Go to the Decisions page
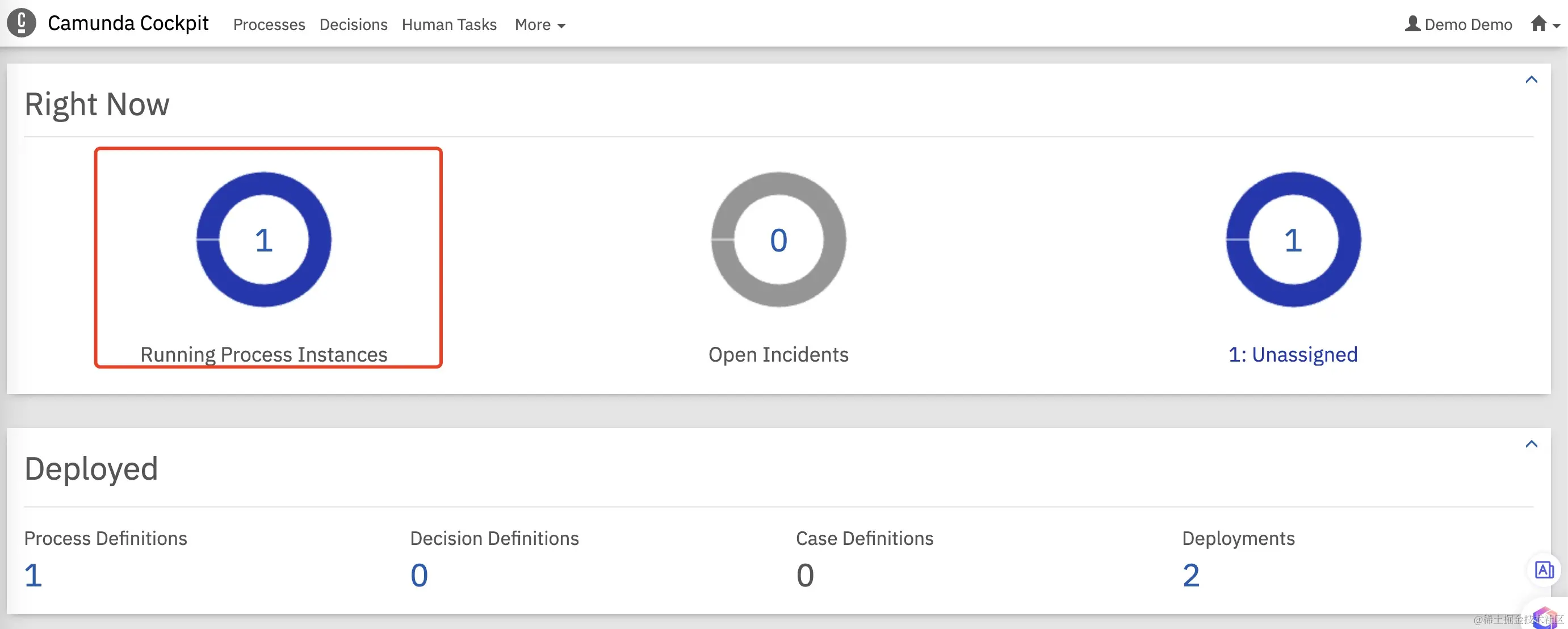1568x629 pixels. [353, 24]
